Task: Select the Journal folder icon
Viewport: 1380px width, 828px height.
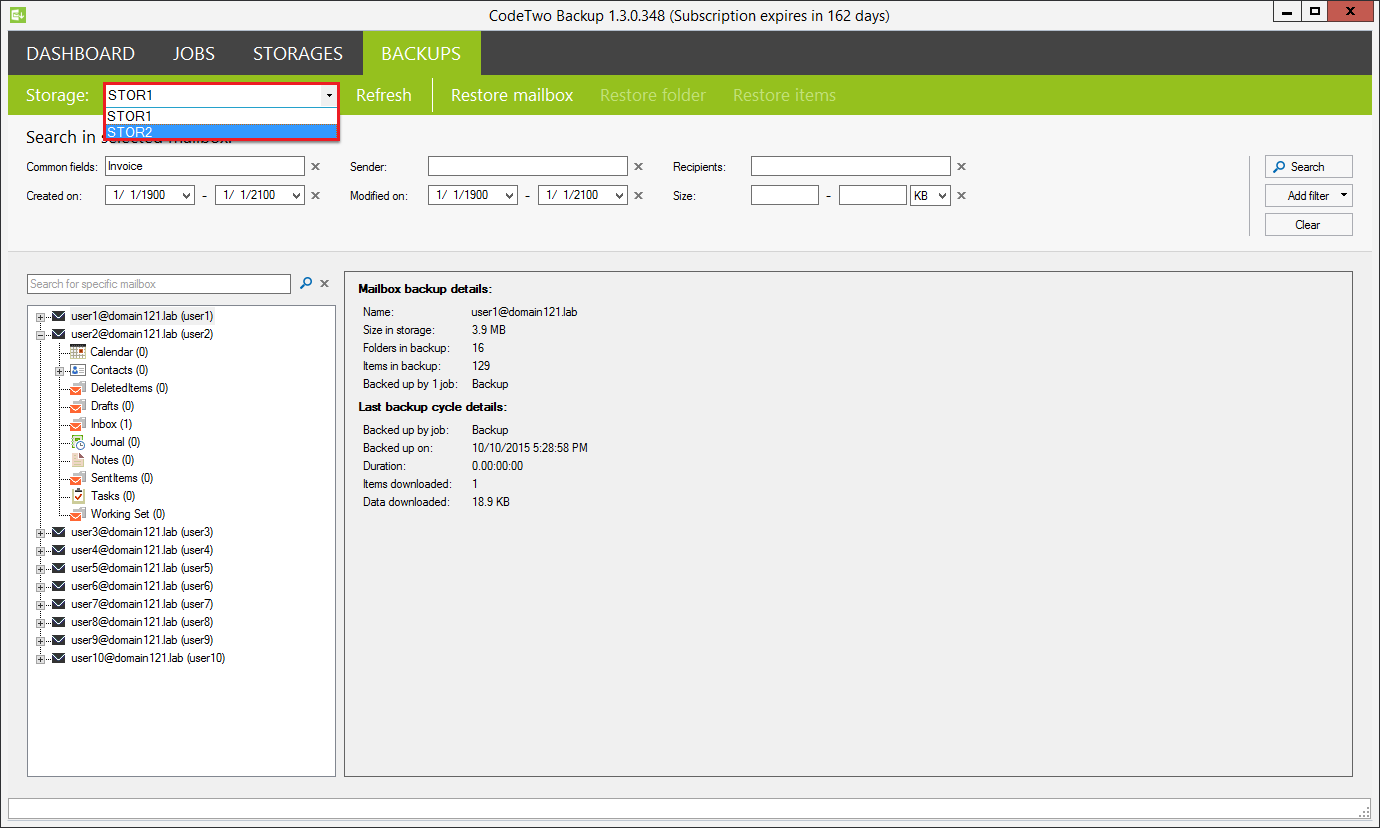Action: (76, 441)
